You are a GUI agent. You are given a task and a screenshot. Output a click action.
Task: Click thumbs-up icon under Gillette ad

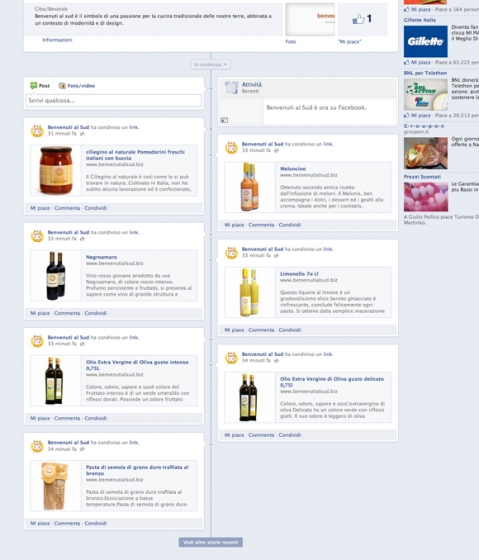(x=407, y=62)
